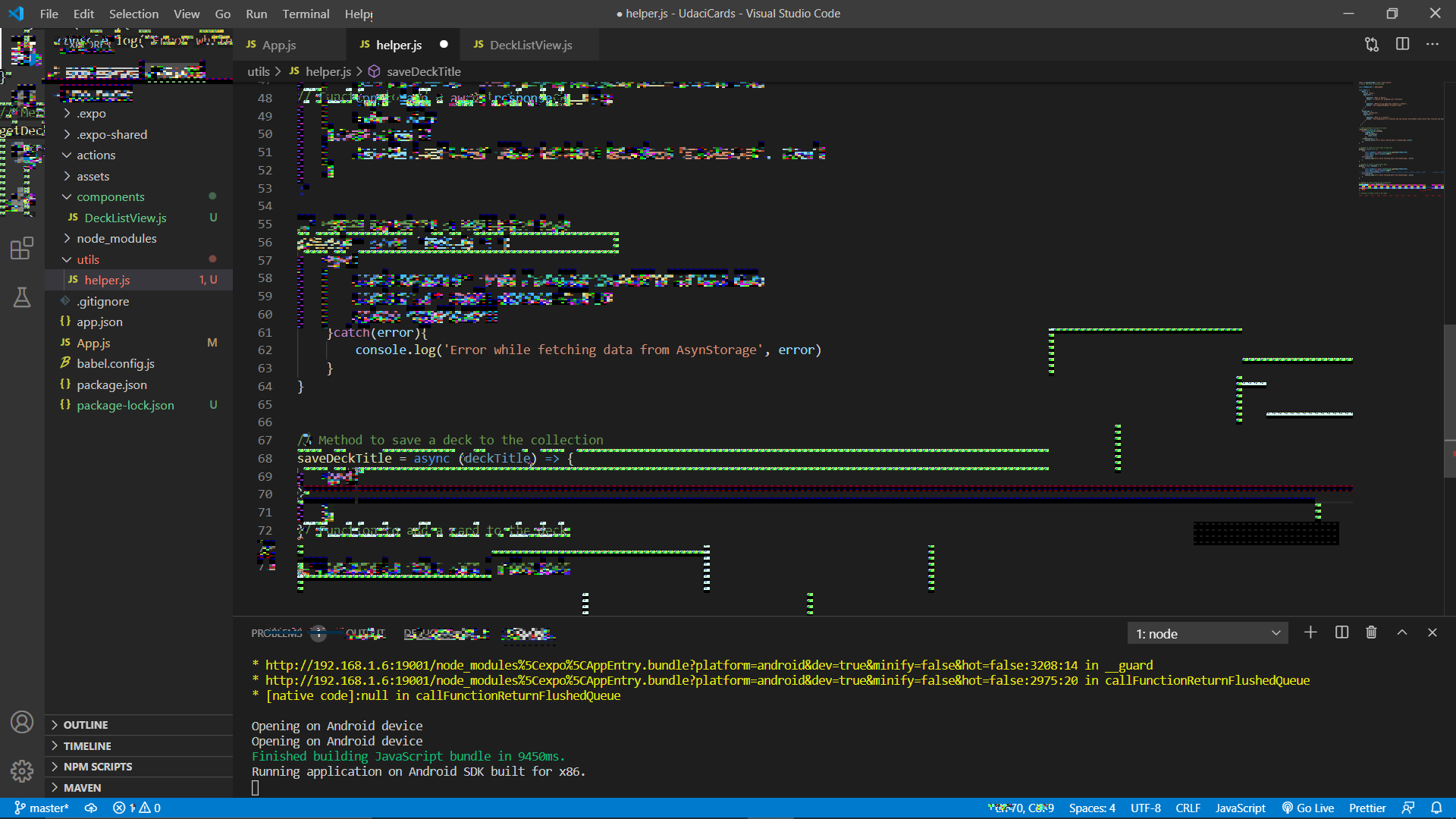Collapse the components folder

coord(110,196)
